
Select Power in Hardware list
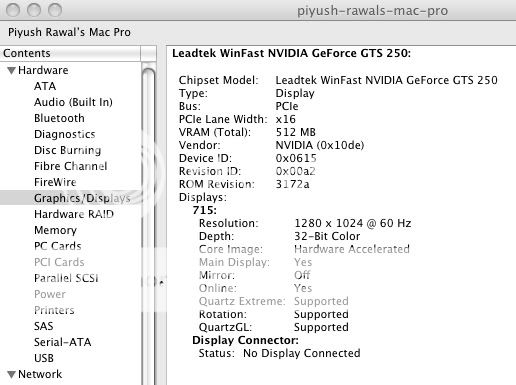point(50,294)
